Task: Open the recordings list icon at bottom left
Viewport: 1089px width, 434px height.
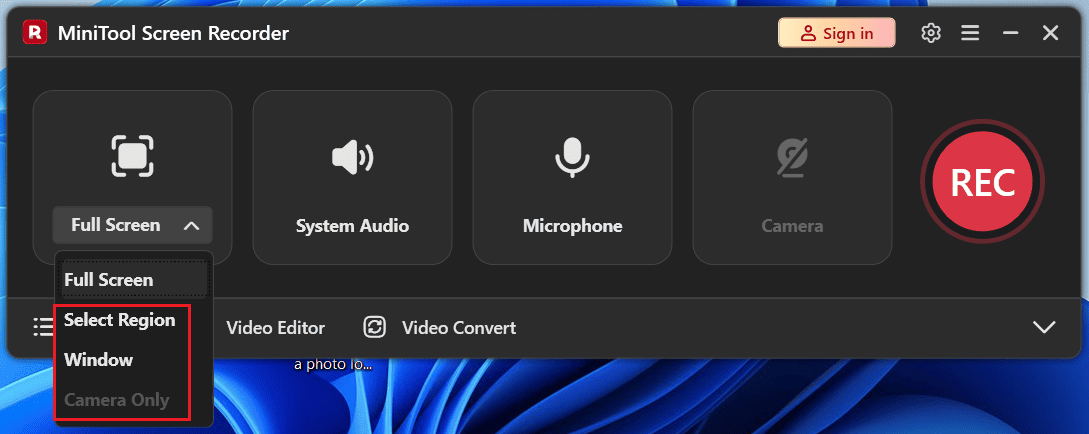Action: coord(43,327)
